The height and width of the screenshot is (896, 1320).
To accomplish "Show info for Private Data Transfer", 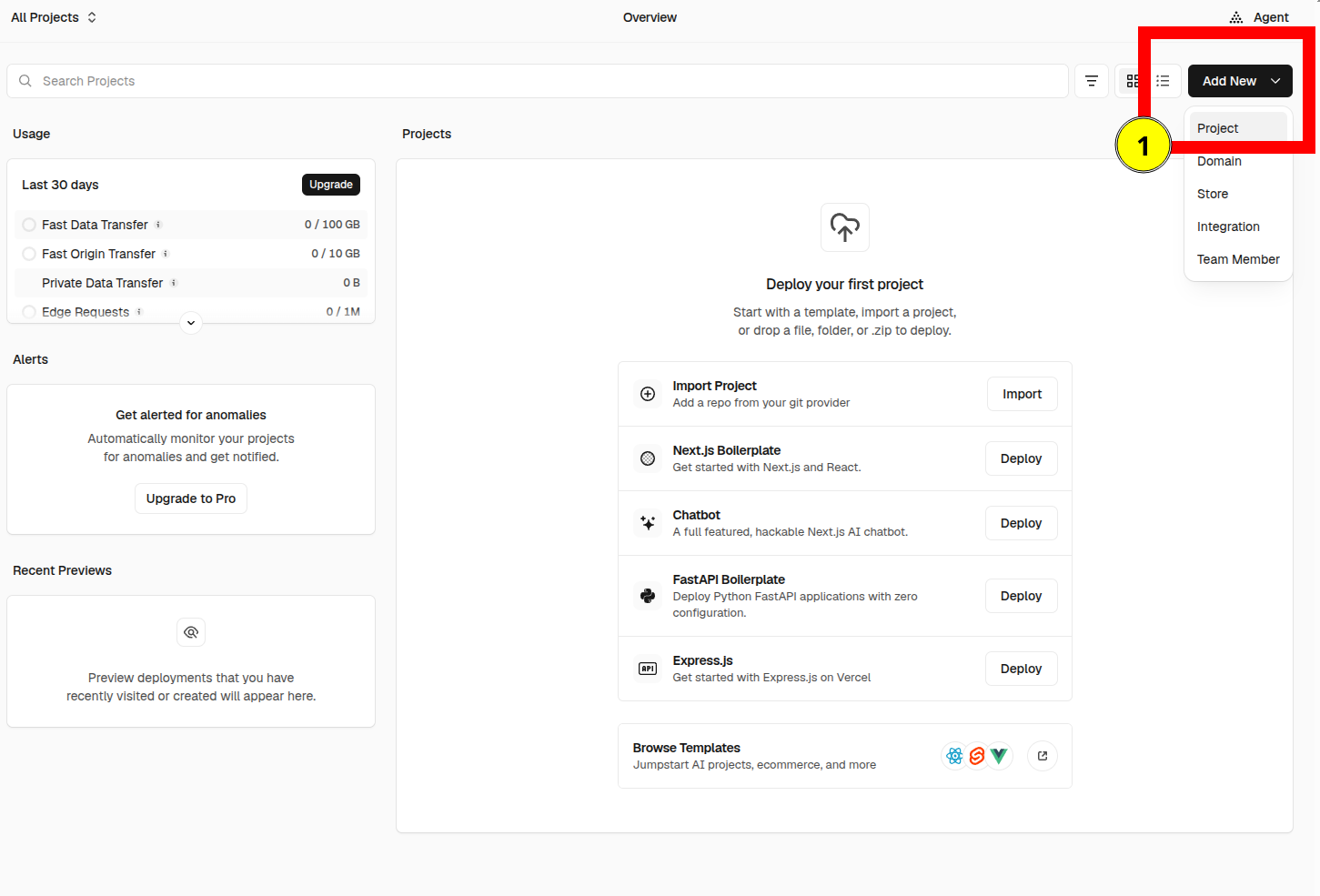I will 174,283.
